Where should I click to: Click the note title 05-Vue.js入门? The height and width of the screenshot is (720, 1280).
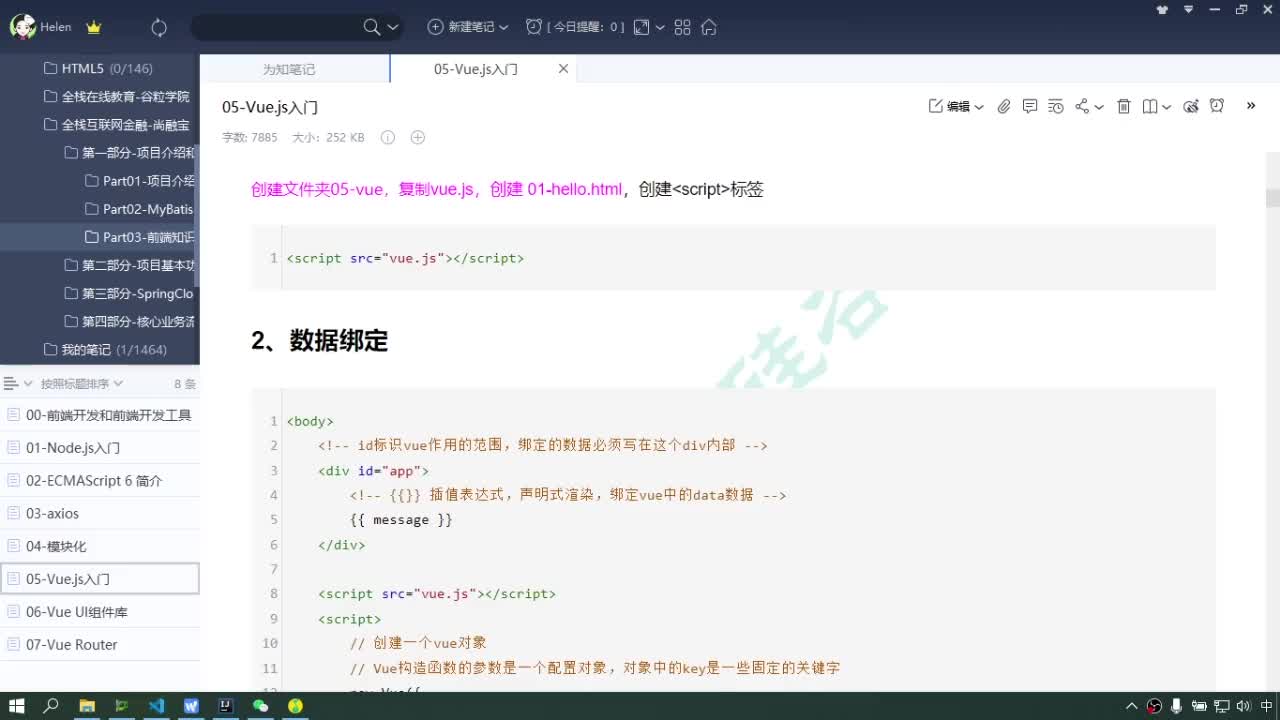coord(270,107)
